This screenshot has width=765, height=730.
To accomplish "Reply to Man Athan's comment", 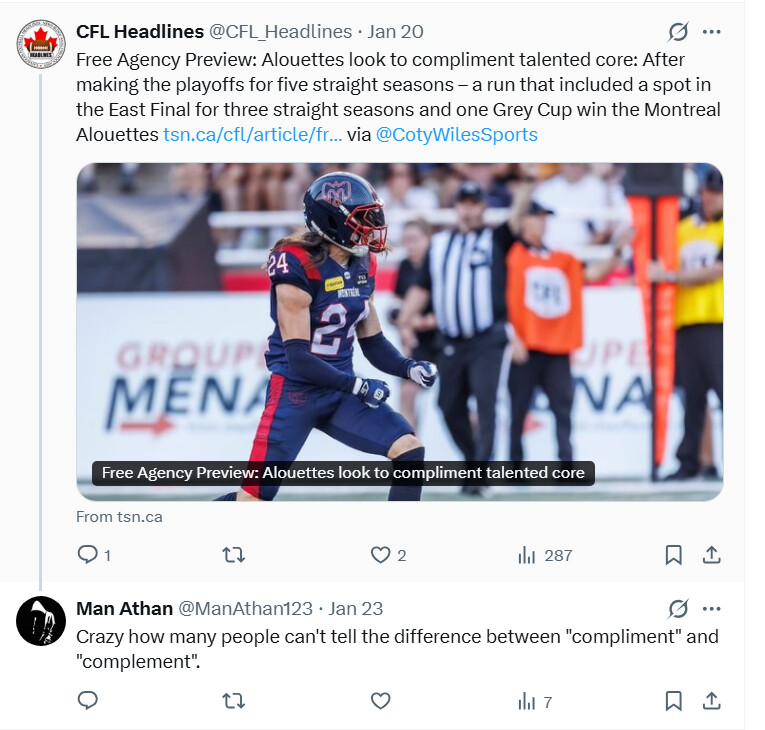I will [88, 700].
